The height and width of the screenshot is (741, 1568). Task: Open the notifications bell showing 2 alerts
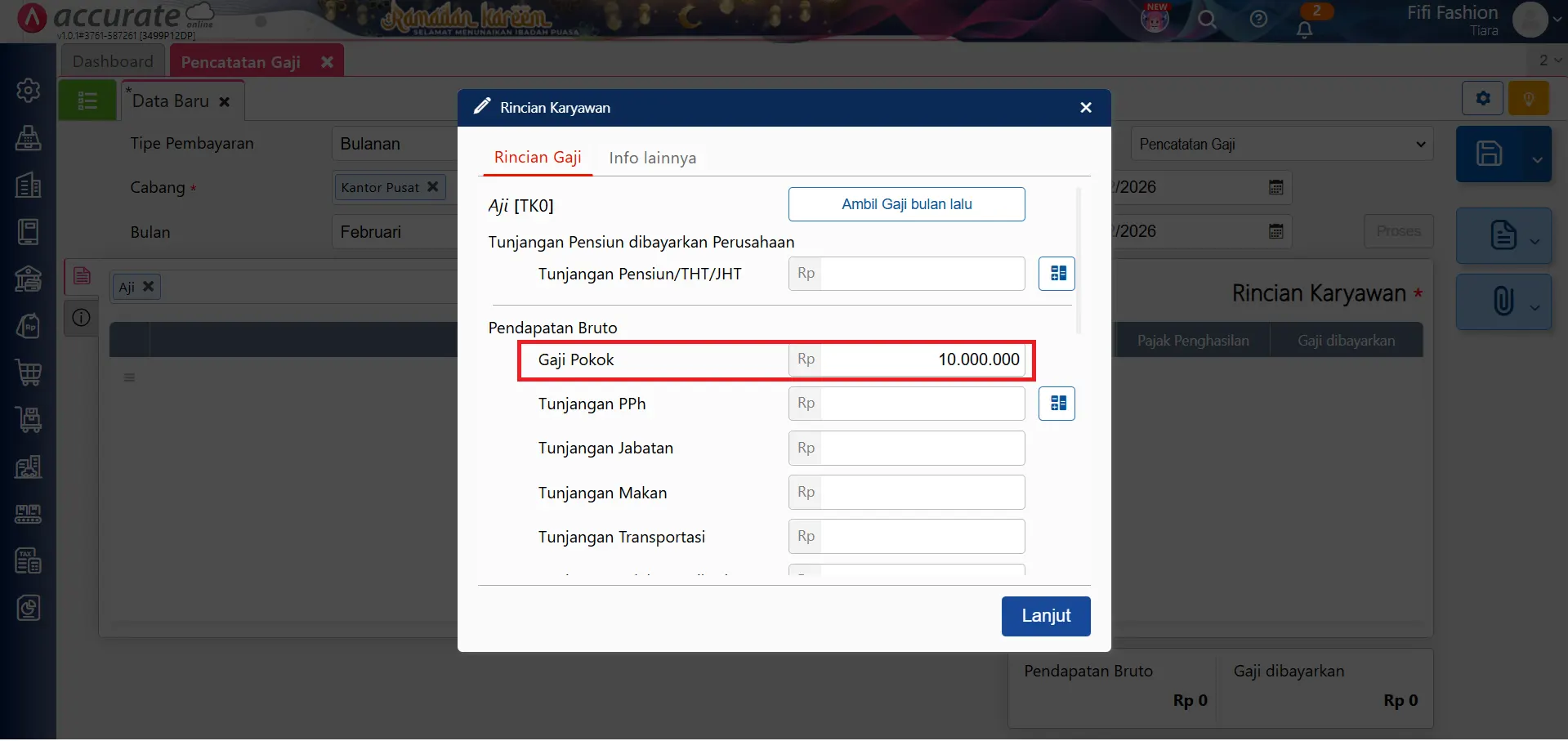[1305, 29]
